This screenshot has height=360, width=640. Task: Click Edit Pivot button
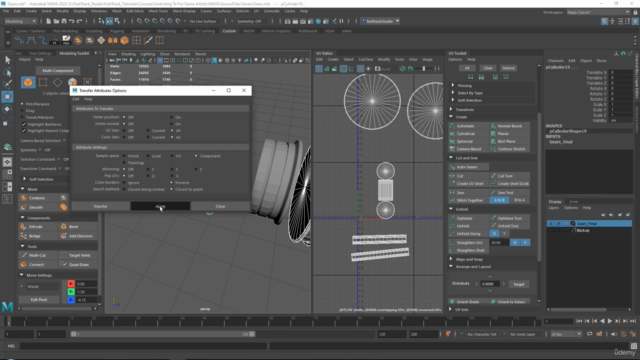39,300
